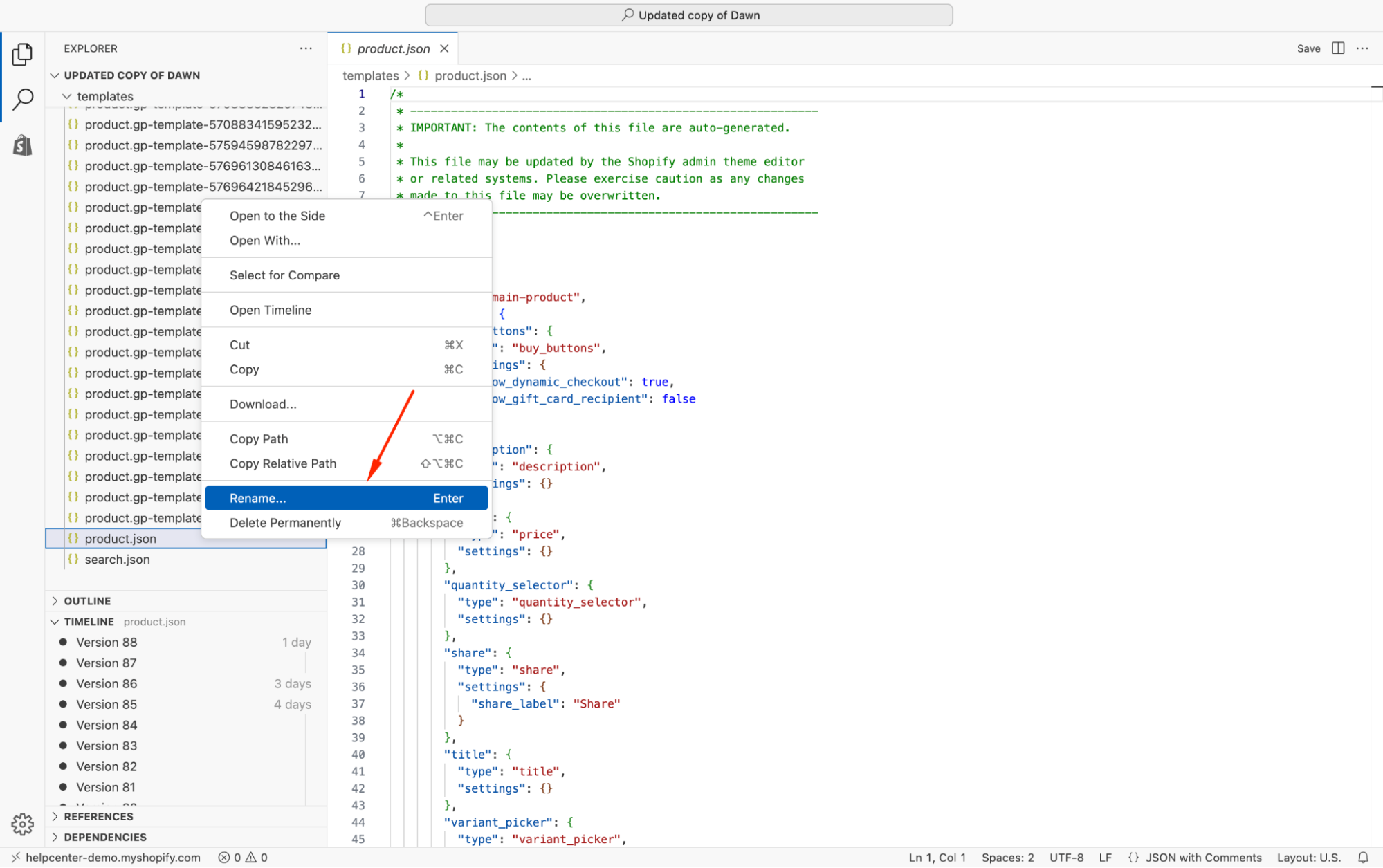Open editor more actions ellipsis at top right
The width and height of the screenshot is (1383, 868).
click(x=1362, y=48)
